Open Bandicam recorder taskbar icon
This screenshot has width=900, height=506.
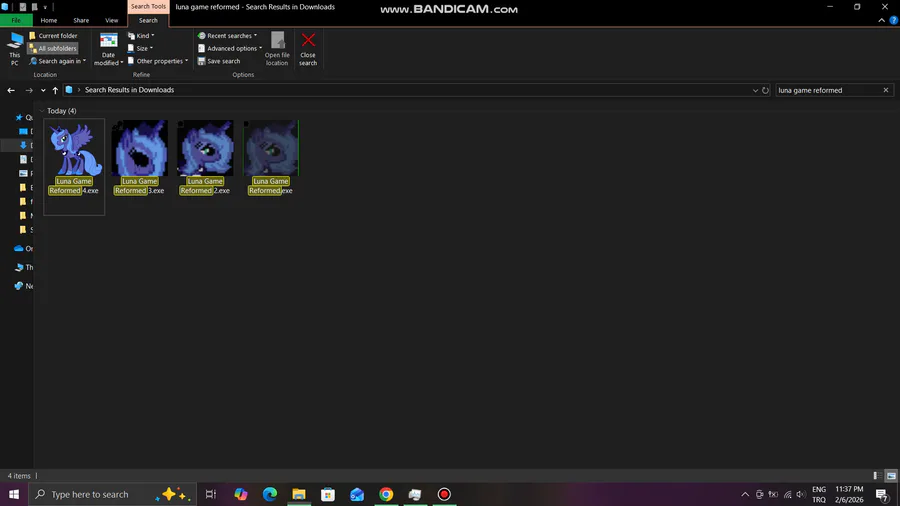point(444,494)
